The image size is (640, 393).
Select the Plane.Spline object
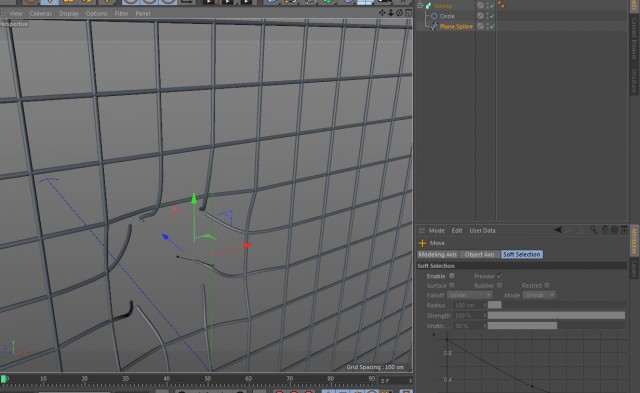point(456,27)
